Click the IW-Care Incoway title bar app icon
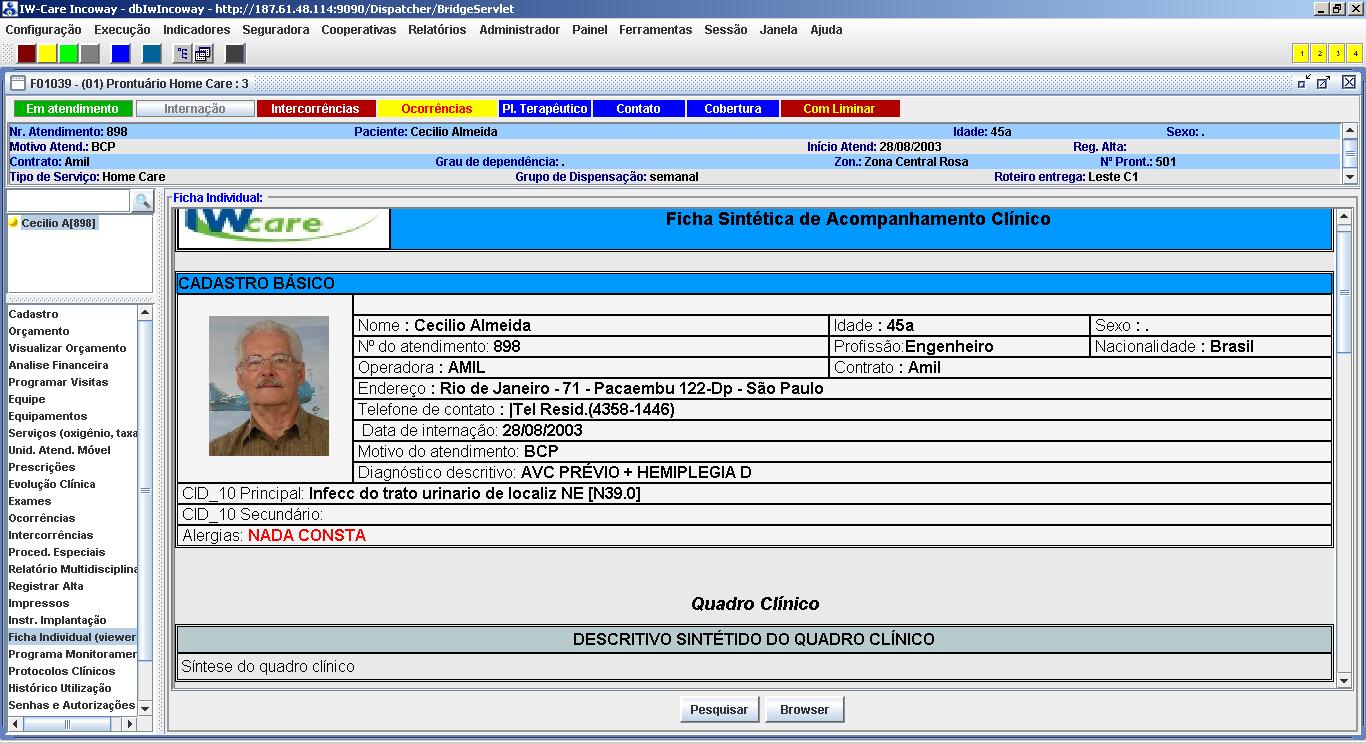The height and width of the screenshot is (744, 1366). click(10, 8)
